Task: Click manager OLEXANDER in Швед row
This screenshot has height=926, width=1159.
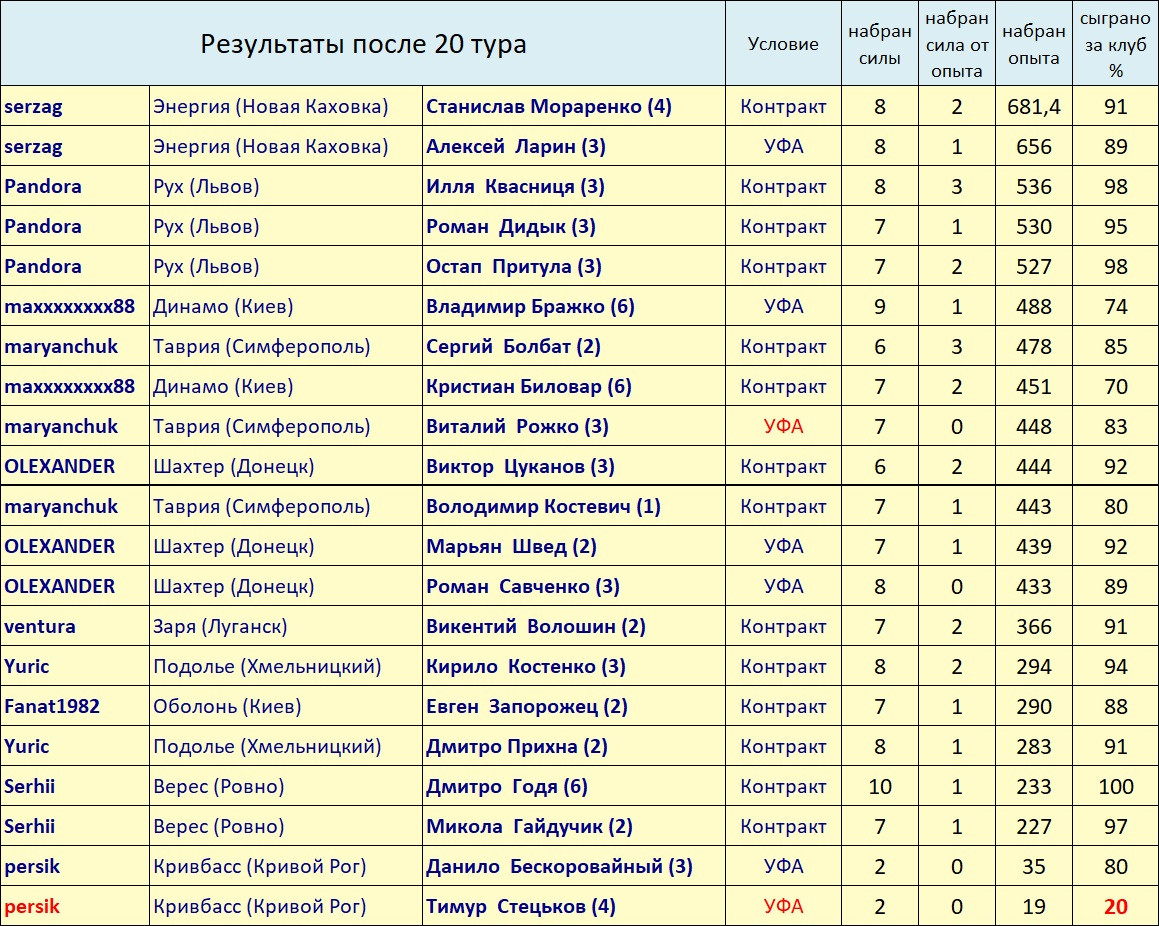Action: pyautogui.click(x=60, y=546)
